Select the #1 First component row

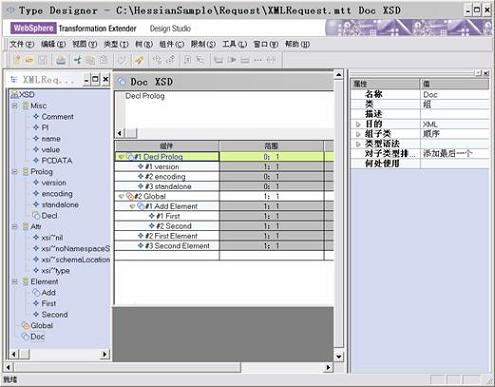166,216
